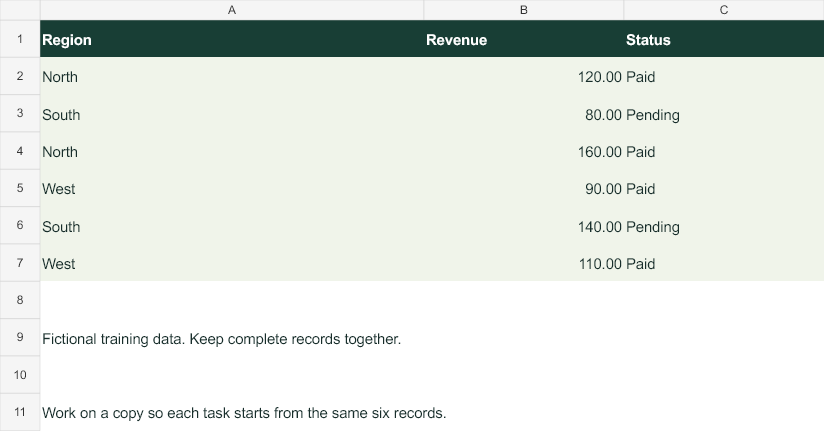Viewport: 824px width, 431px height.
Task: Select column C header
Action: 724,10
